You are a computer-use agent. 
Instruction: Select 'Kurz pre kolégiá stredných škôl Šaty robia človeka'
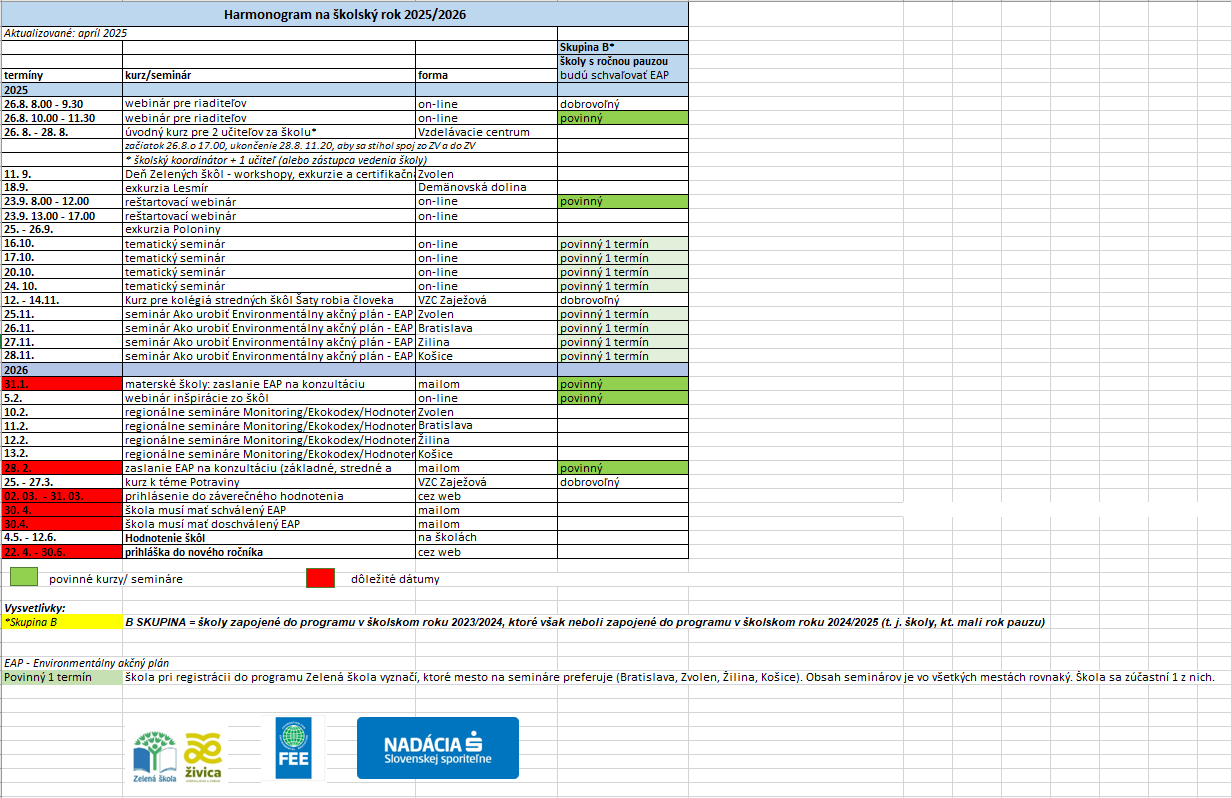coord(268,299)
